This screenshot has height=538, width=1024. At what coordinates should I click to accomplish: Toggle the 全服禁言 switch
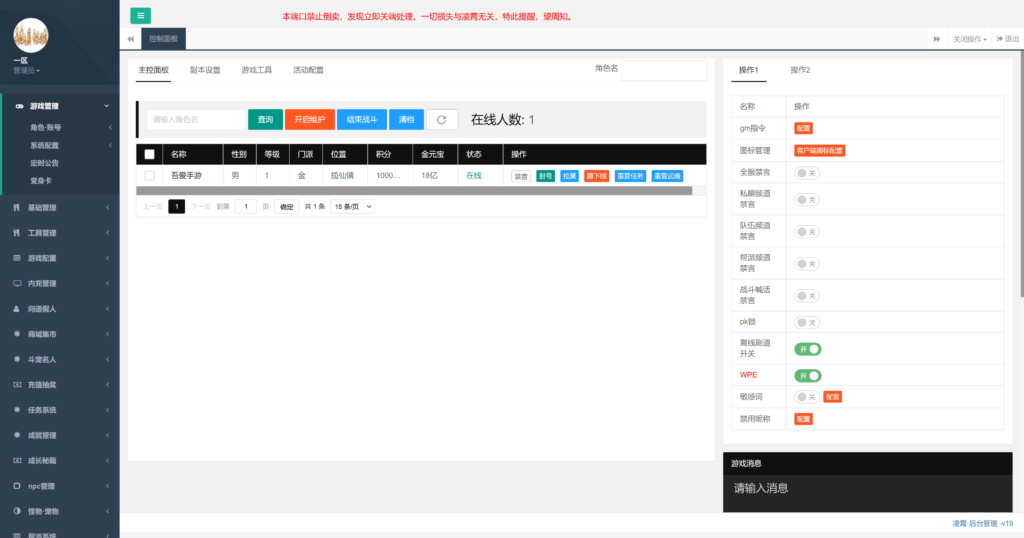pyautogui.click(x=807, y=173)
